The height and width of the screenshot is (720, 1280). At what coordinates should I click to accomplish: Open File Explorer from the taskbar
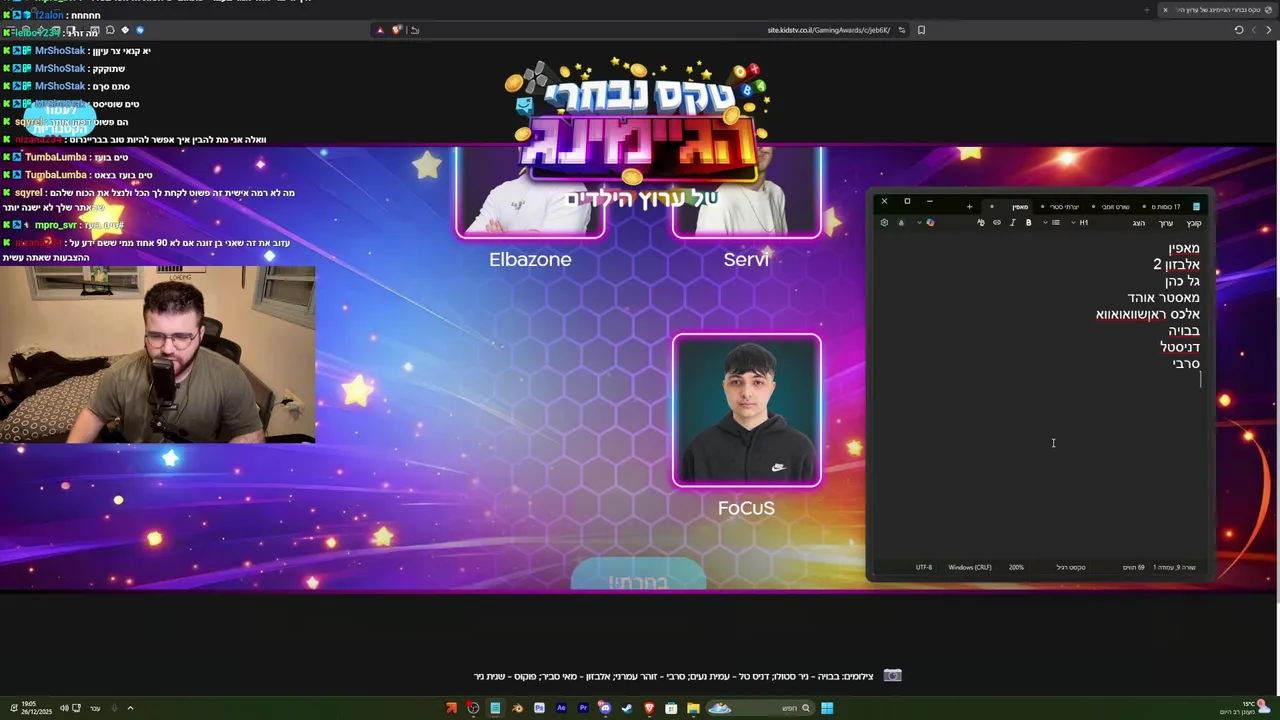pos(693,708)
